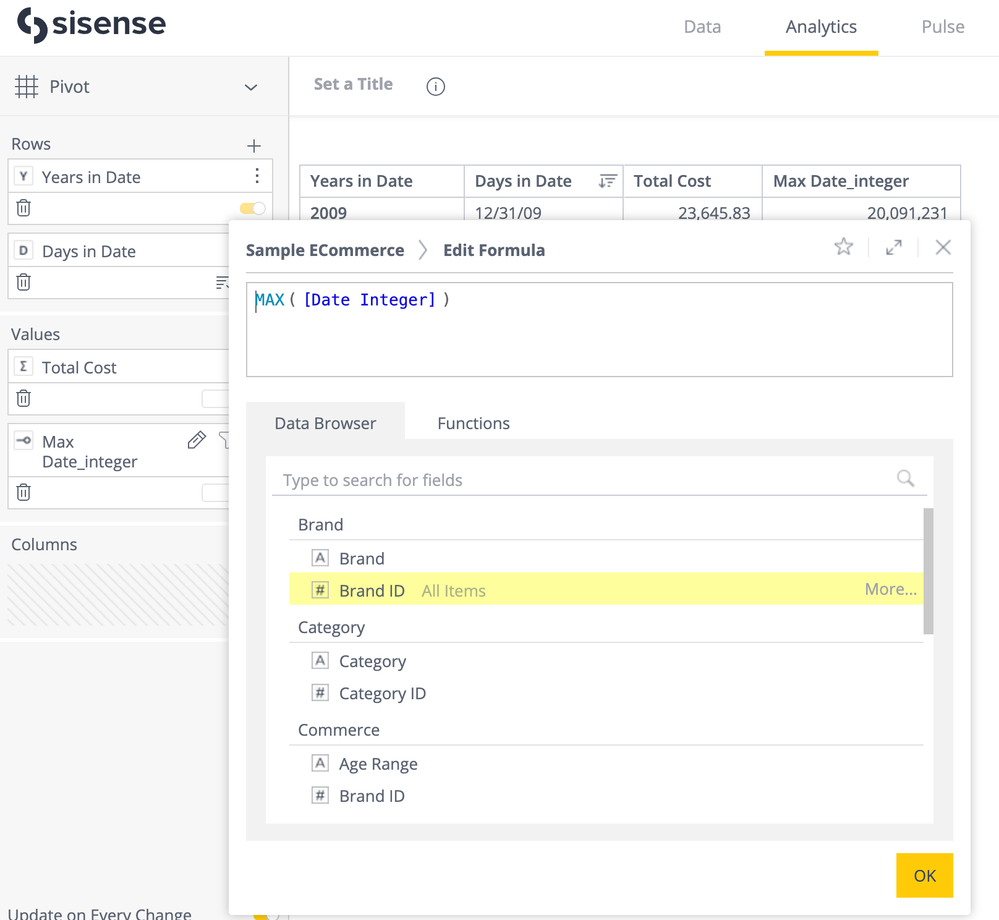This screenshot has width=999, height=920.
Task: Click the Commerce table heading
Action: 339,730
